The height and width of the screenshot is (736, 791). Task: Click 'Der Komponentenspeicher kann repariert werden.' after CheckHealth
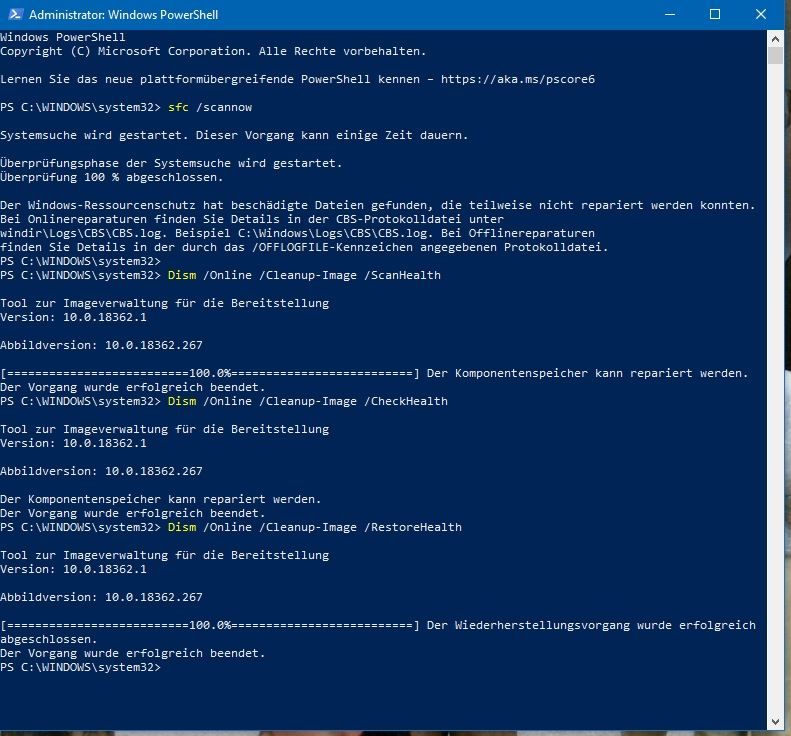(160, 499)
